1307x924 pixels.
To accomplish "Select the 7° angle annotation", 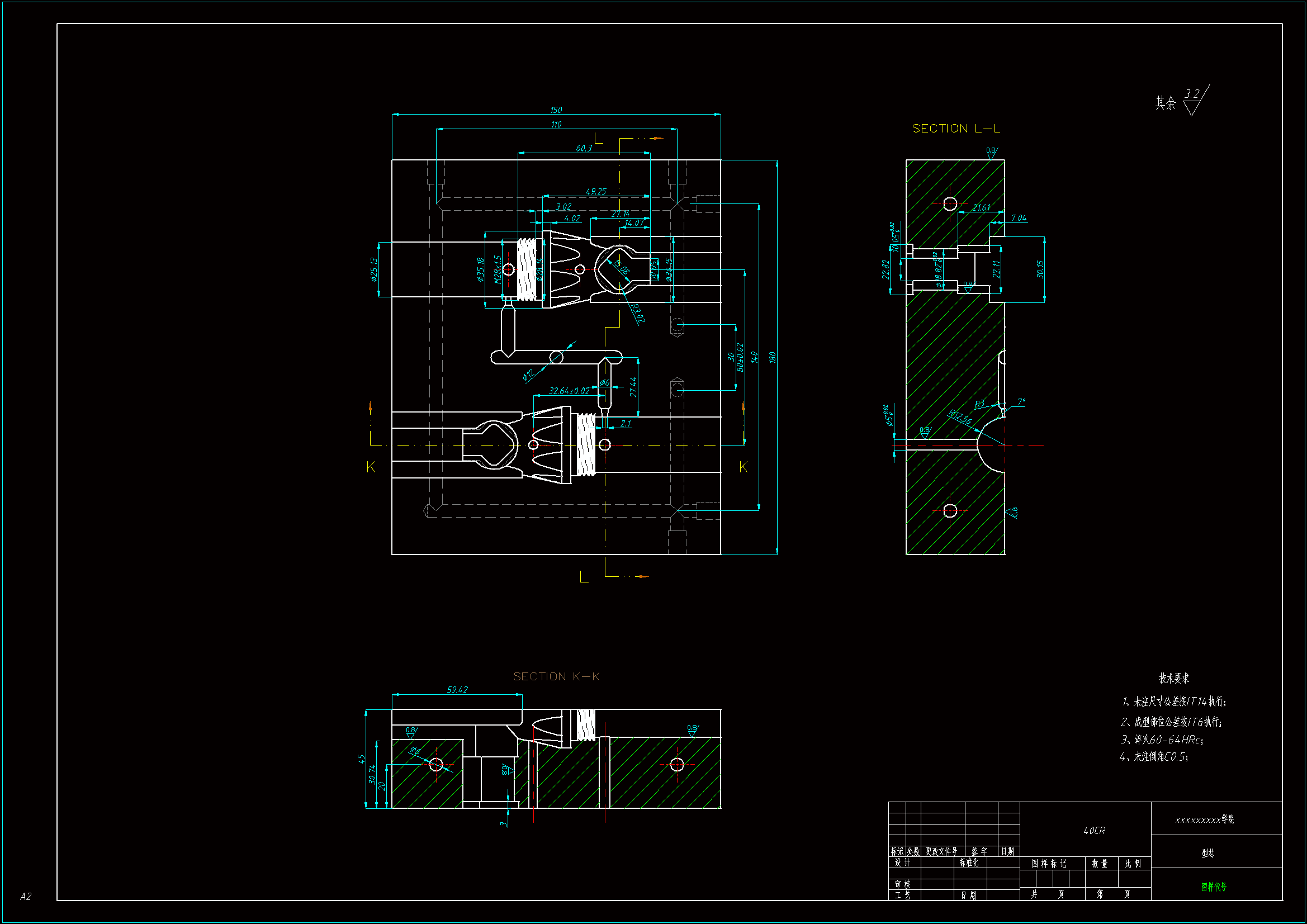I will (x=1021, y=402).
